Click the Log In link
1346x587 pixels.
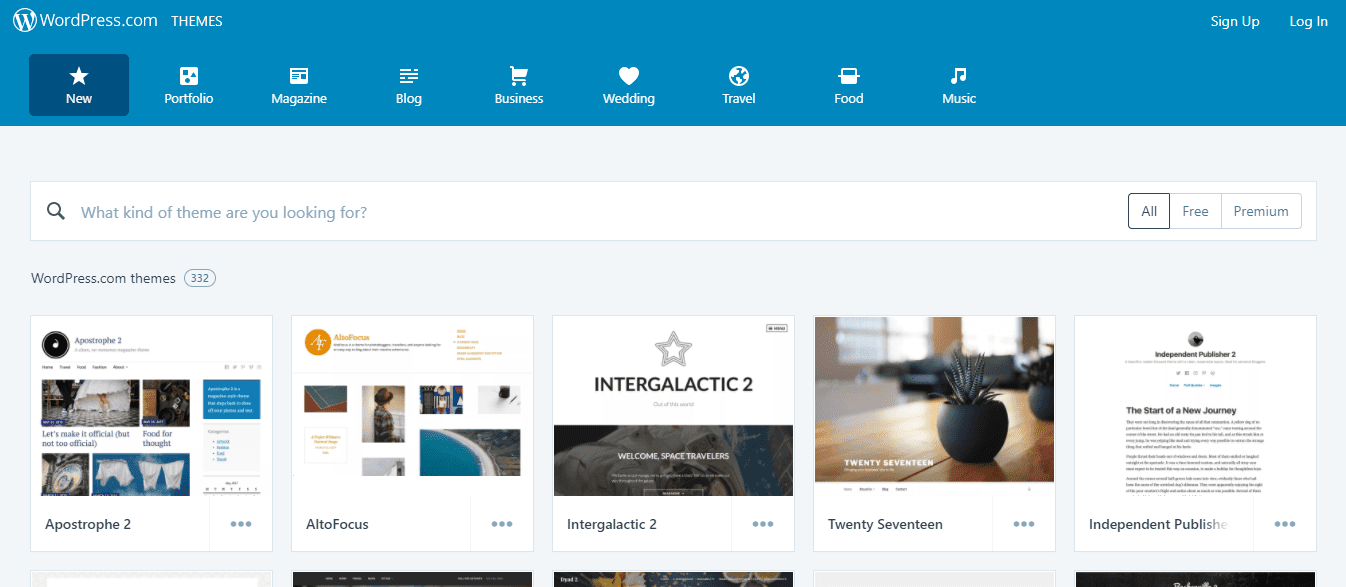[x=1308, y=21]
